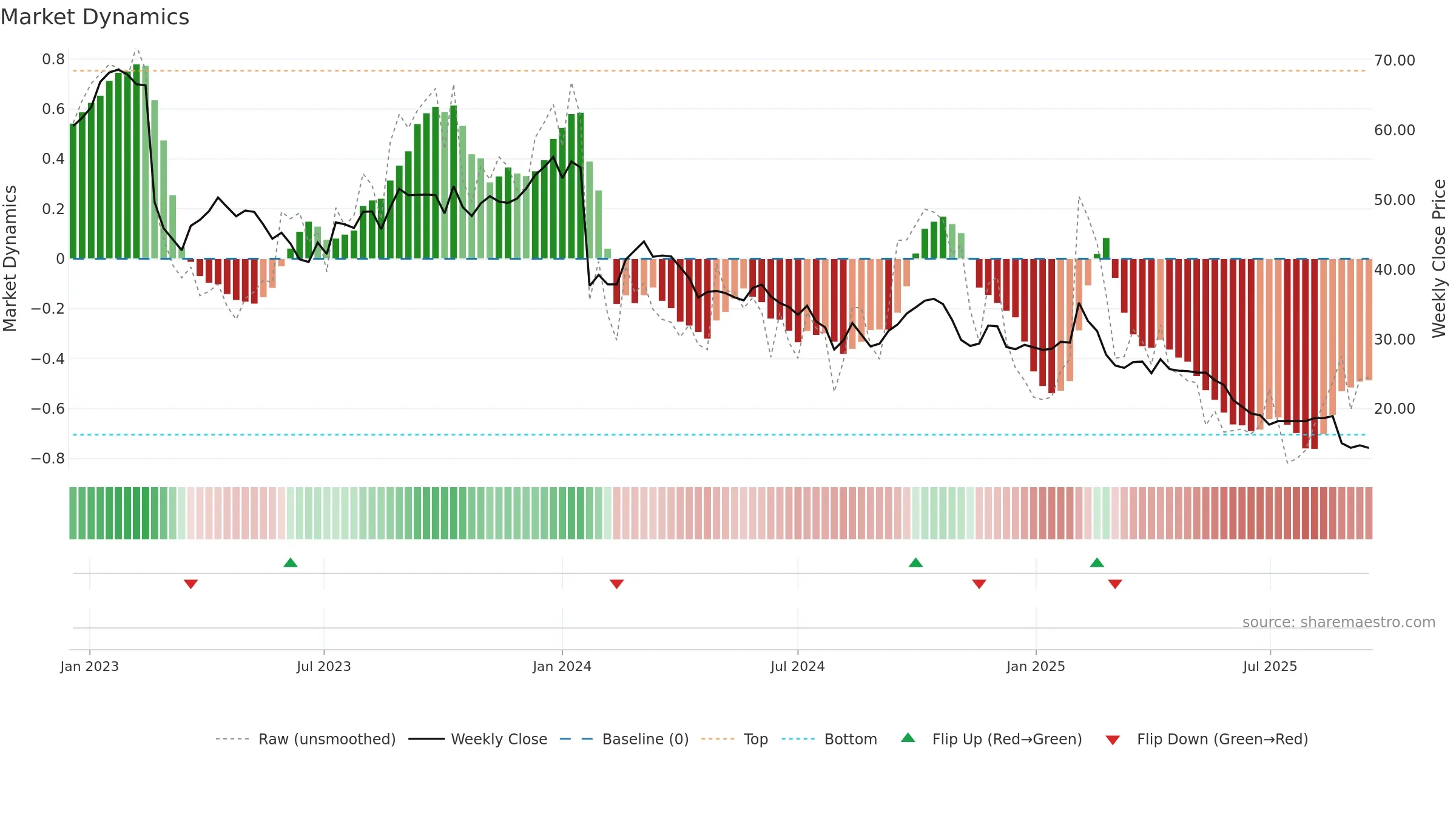Screen dimensions: 1456x819
Task: Click the 20.00 price axis label
Action: click(1395, 408)
